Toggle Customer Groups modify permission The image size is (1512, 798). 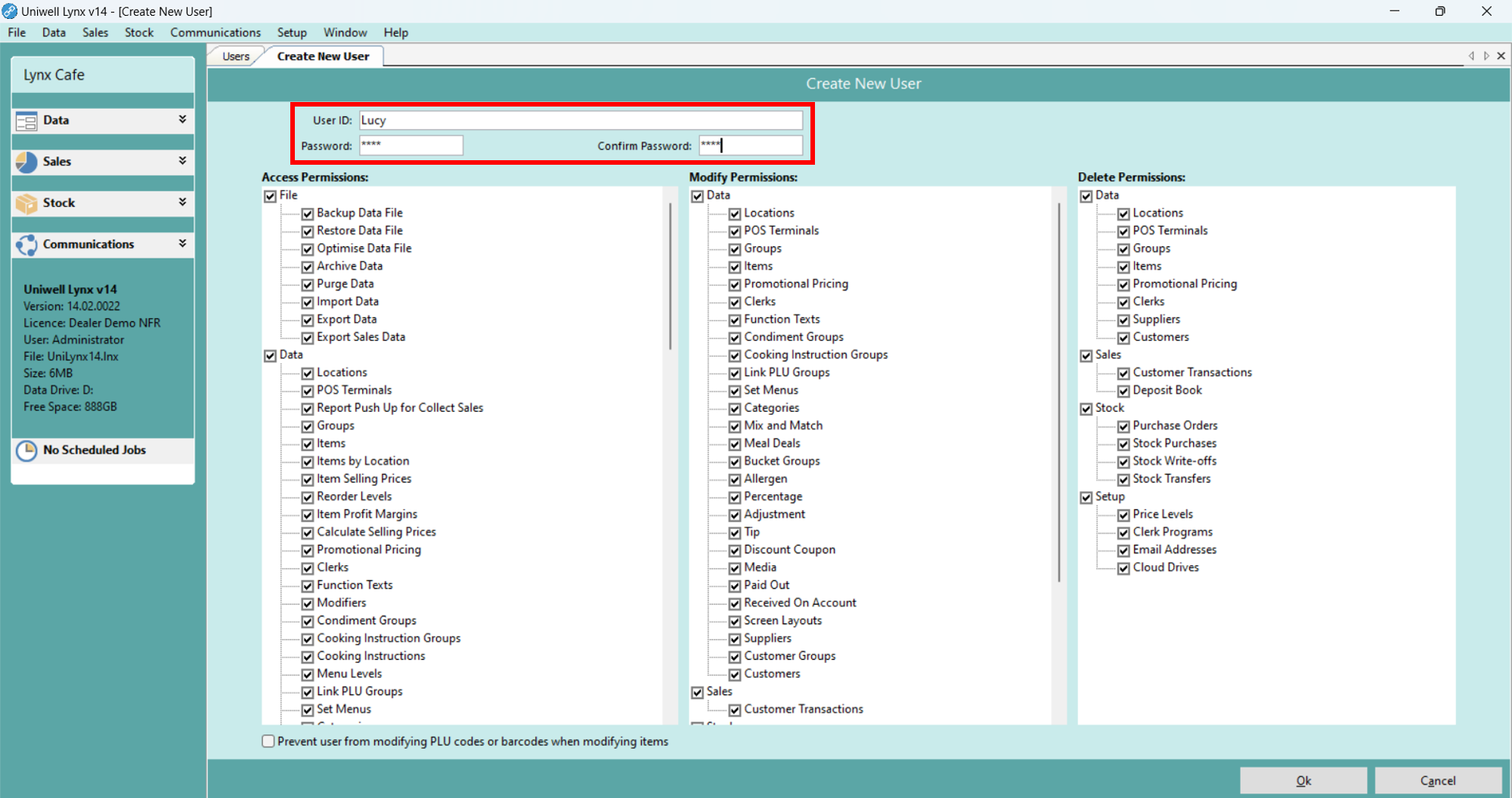pos(735,657)
